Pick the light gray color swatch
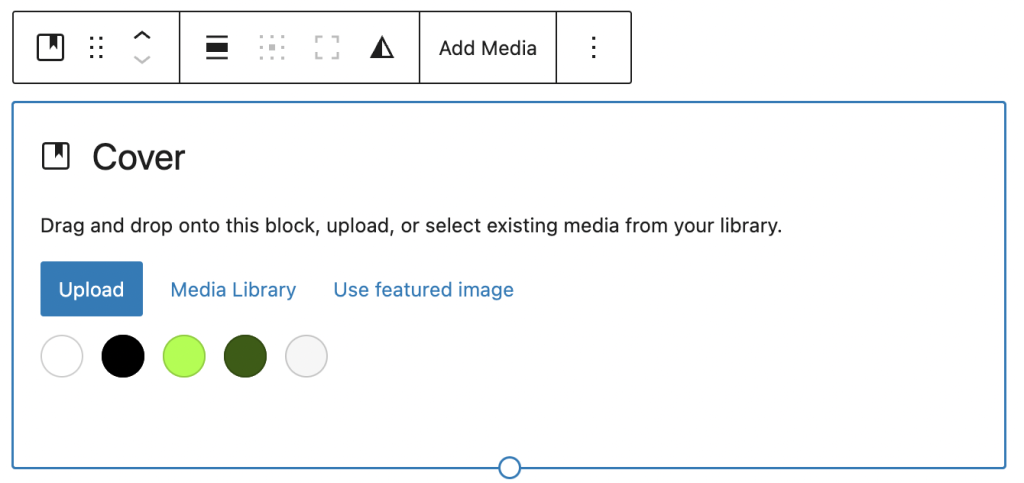This screenshot has width=1024, height=483. (306, 356)
